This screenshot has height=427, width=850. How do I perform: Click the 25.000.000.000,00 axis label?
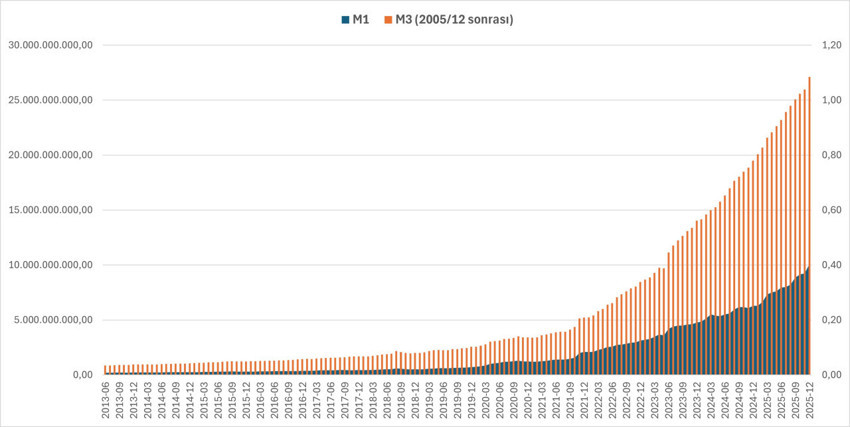(x=50, y=100)
